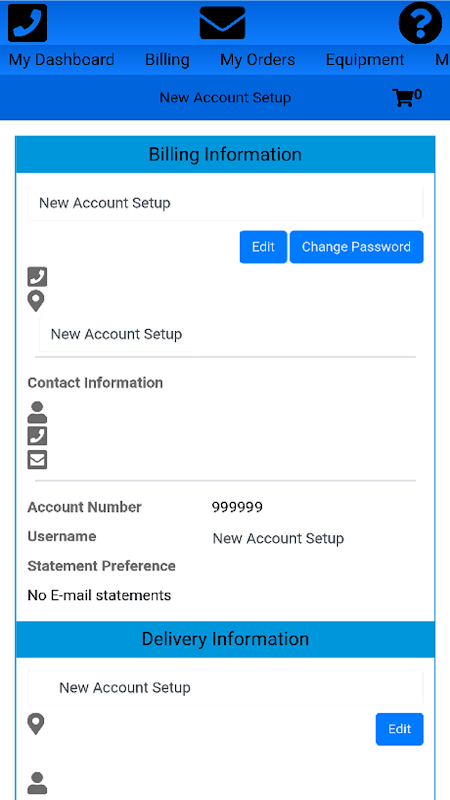Click the contact phone icon under Contact Information
The height and width of the screenshot is (800, 450).
pos(37,436)
